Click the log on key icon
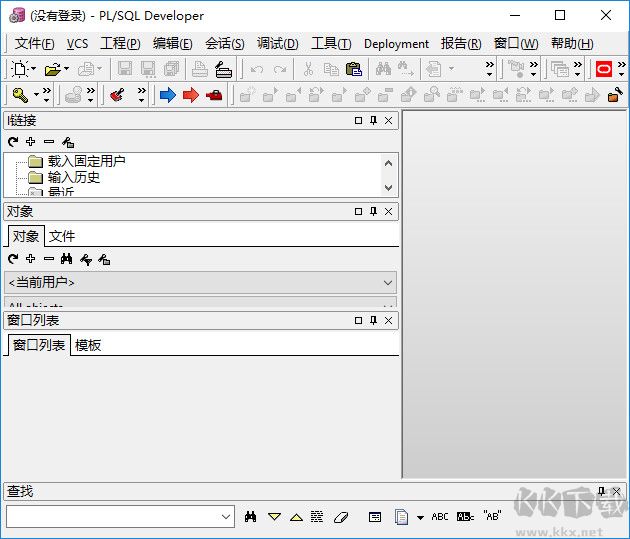This screenshot has width=630, height=539. 19,95
